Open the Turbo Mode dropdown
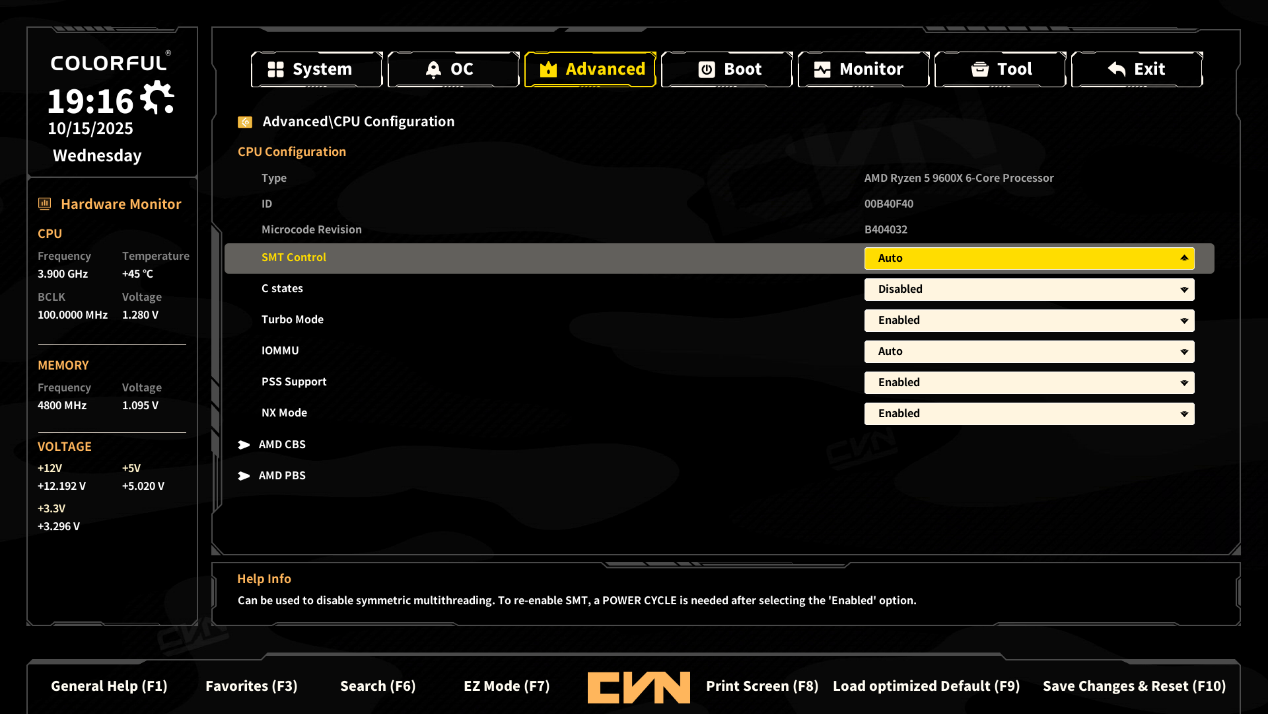Screen dimensions: 1268x714 tap(1029, 320)
